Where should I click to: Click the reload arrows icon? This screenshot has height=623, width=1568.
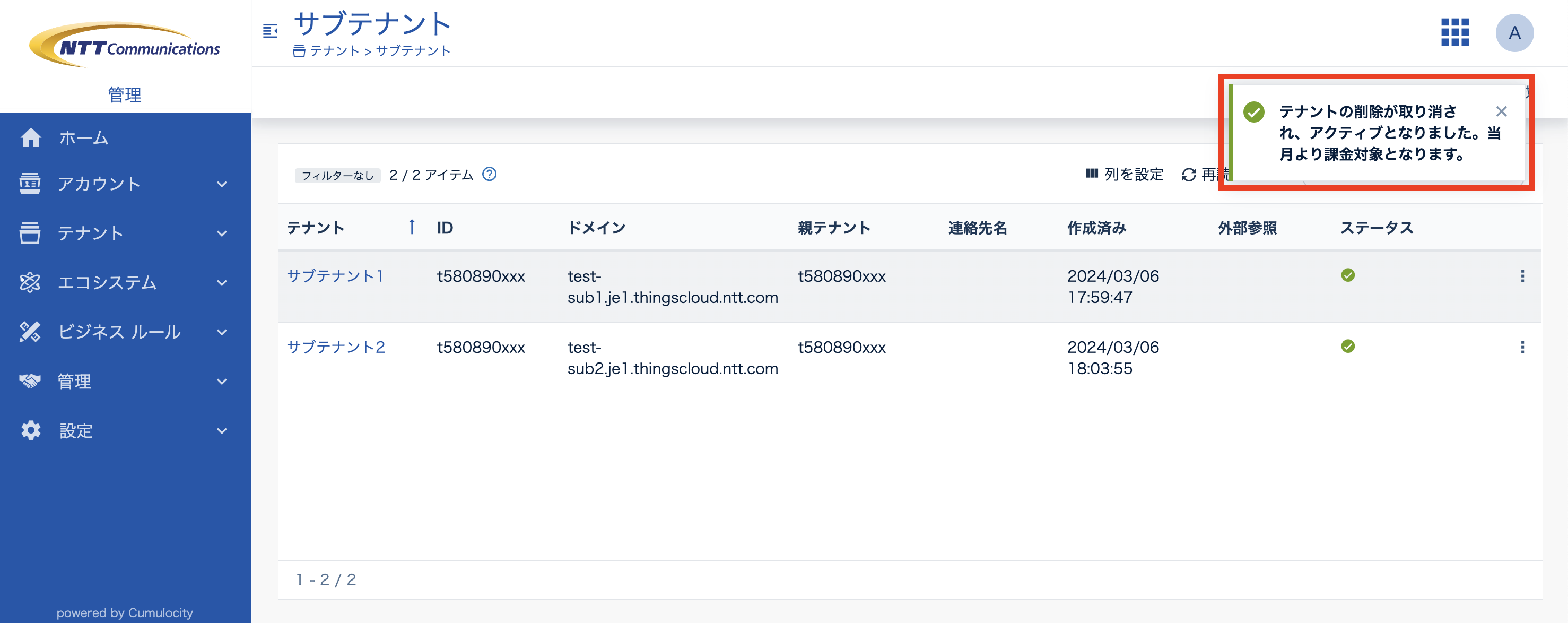pyautogui.click(x=1189, y=175)
